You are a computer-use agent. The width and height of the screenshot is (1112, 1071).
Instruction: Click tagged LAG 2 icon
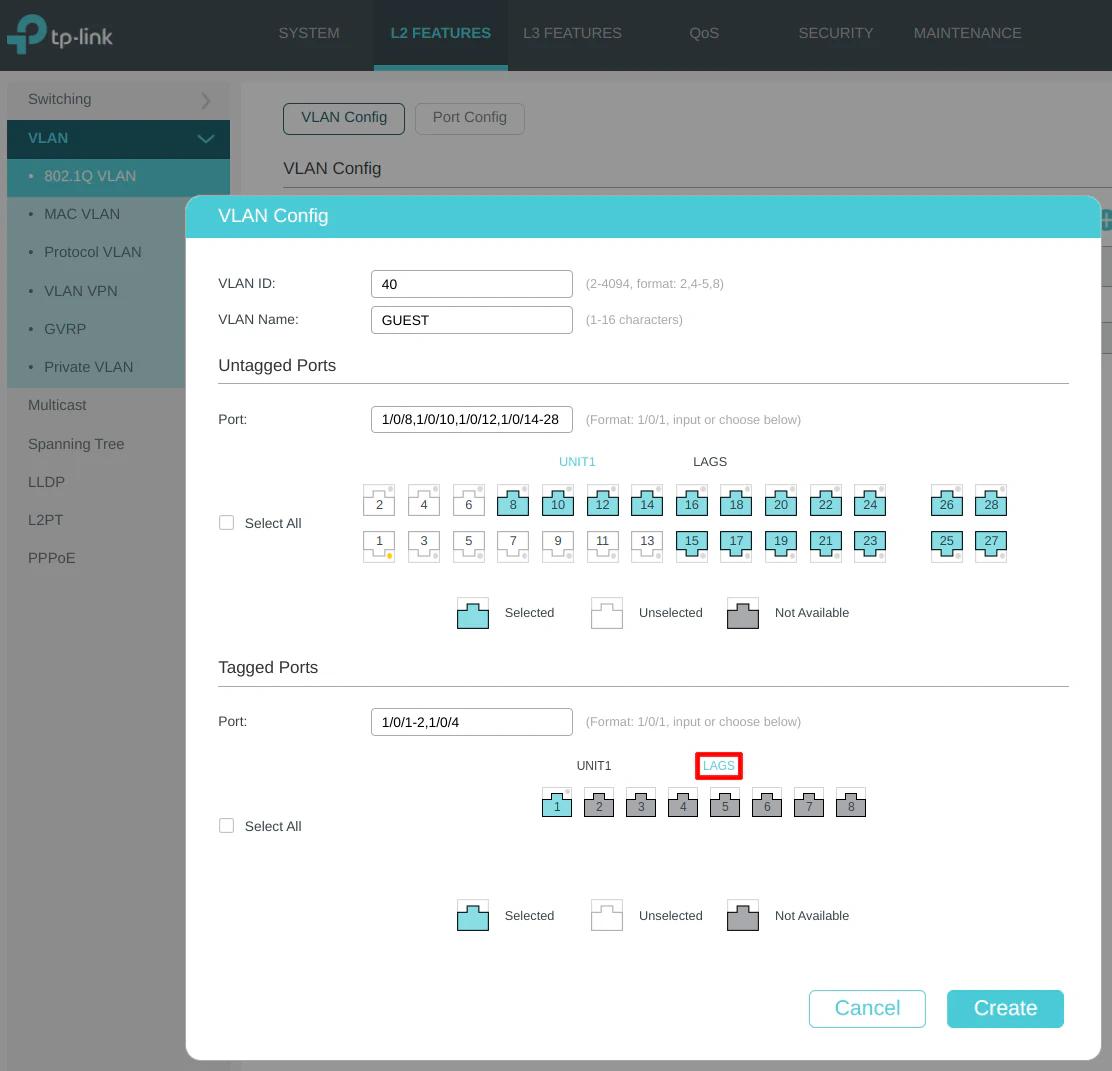click(599, 802)
